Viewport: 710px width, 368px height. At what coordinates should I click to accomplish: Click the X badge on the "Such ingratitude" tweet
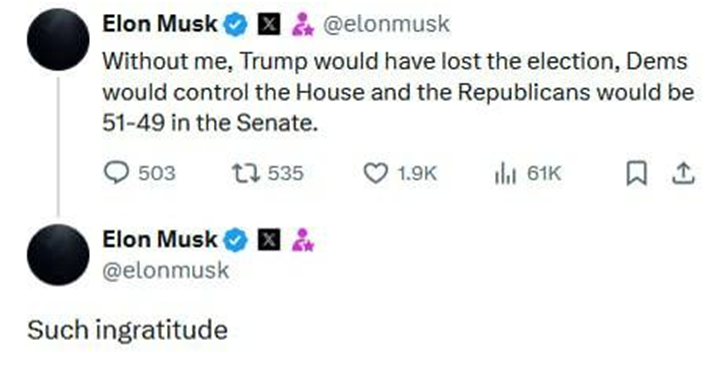(269, 240)
